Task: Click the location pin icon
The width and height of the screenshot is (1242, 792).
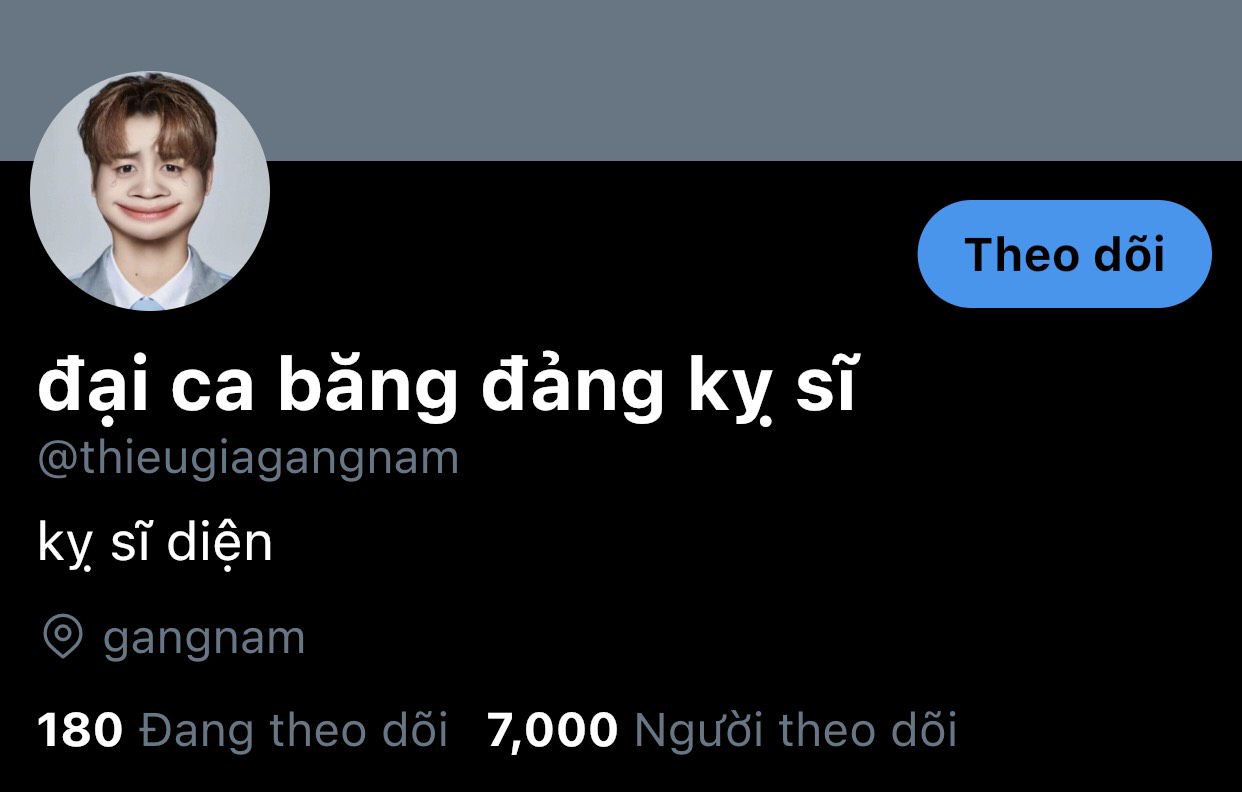Action: (x=64, y=637)
